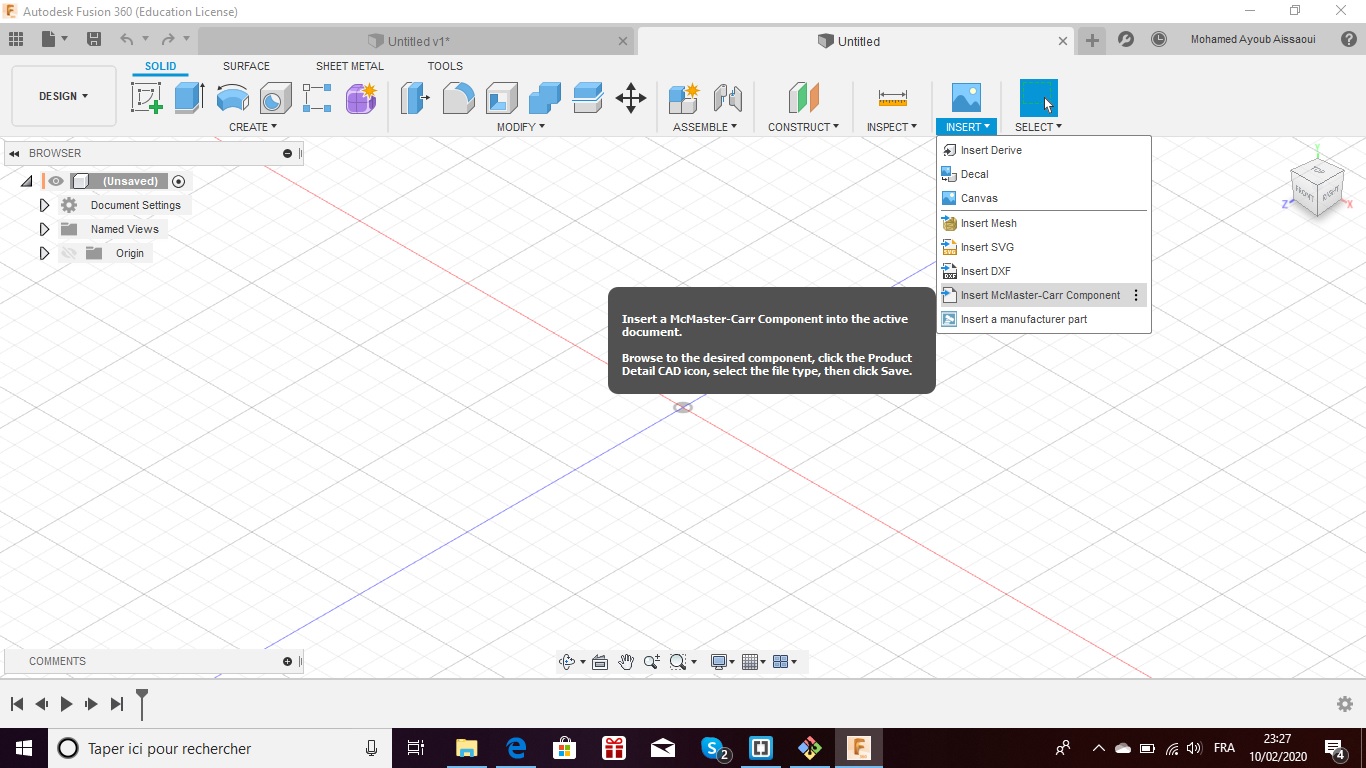The image size is (1366, 768).
Task: Open the DESIGN workspace dropdown
Action: (64, 96)
